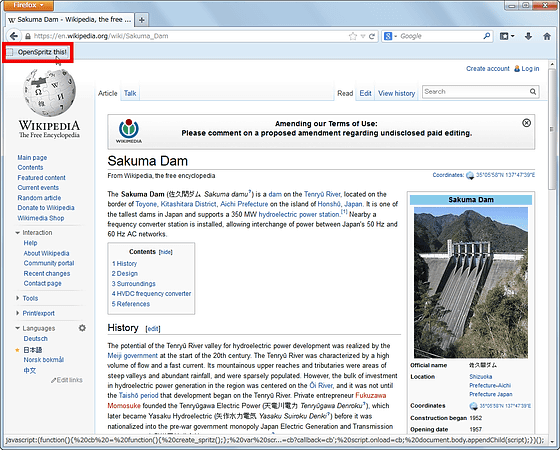560x450 pixels.
Task: Open Wikimedia Shop link
Action: pyautogui.click(x=41, y=218)
